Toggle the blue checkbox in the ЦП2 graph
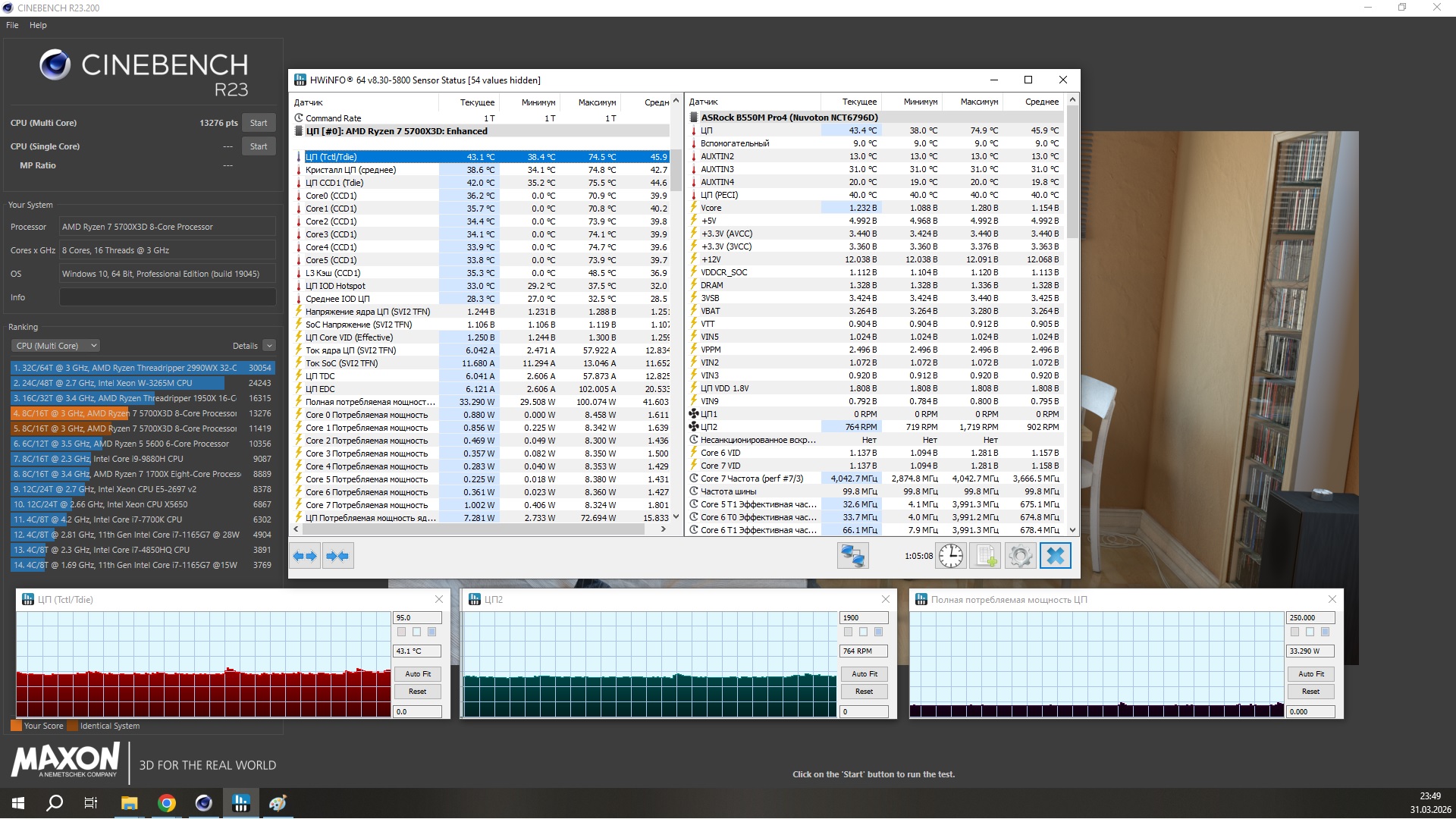 878,632
